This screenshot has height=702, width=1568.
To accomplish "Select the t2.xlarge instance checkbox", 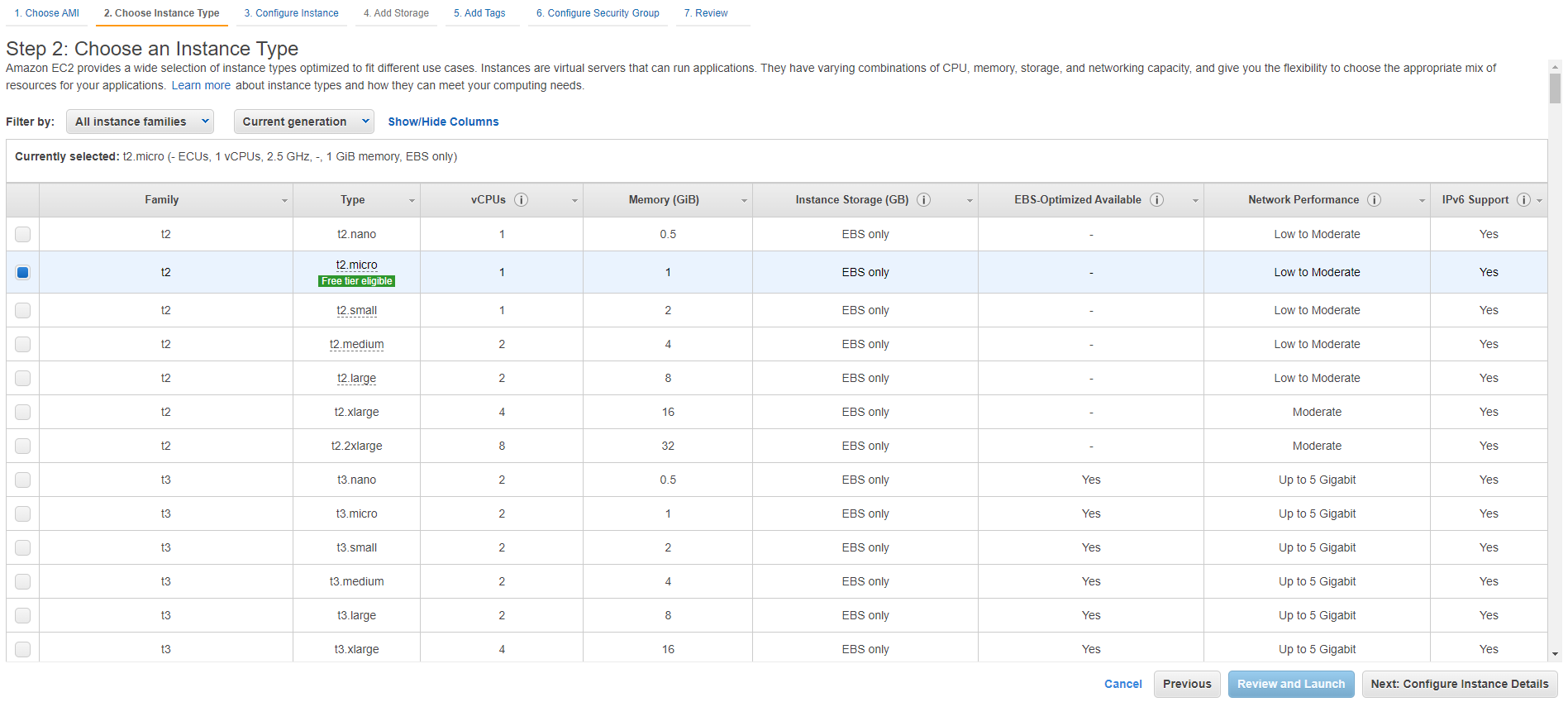I will pyautogui.click(x=22, y=412).
